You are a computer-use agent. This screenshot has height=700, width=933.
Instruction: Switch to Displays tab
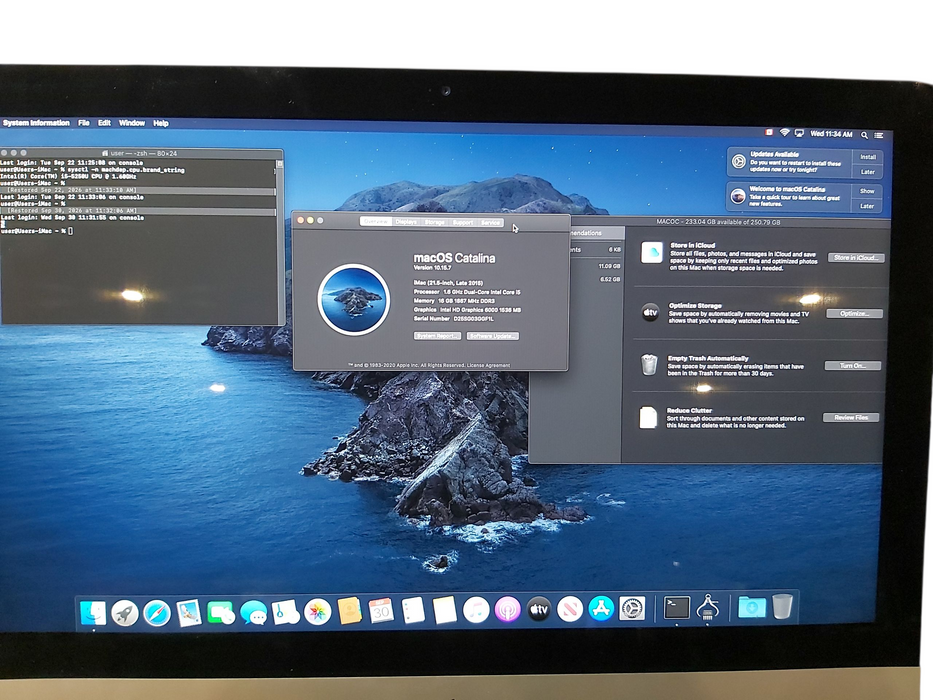[x=406, y=221]
